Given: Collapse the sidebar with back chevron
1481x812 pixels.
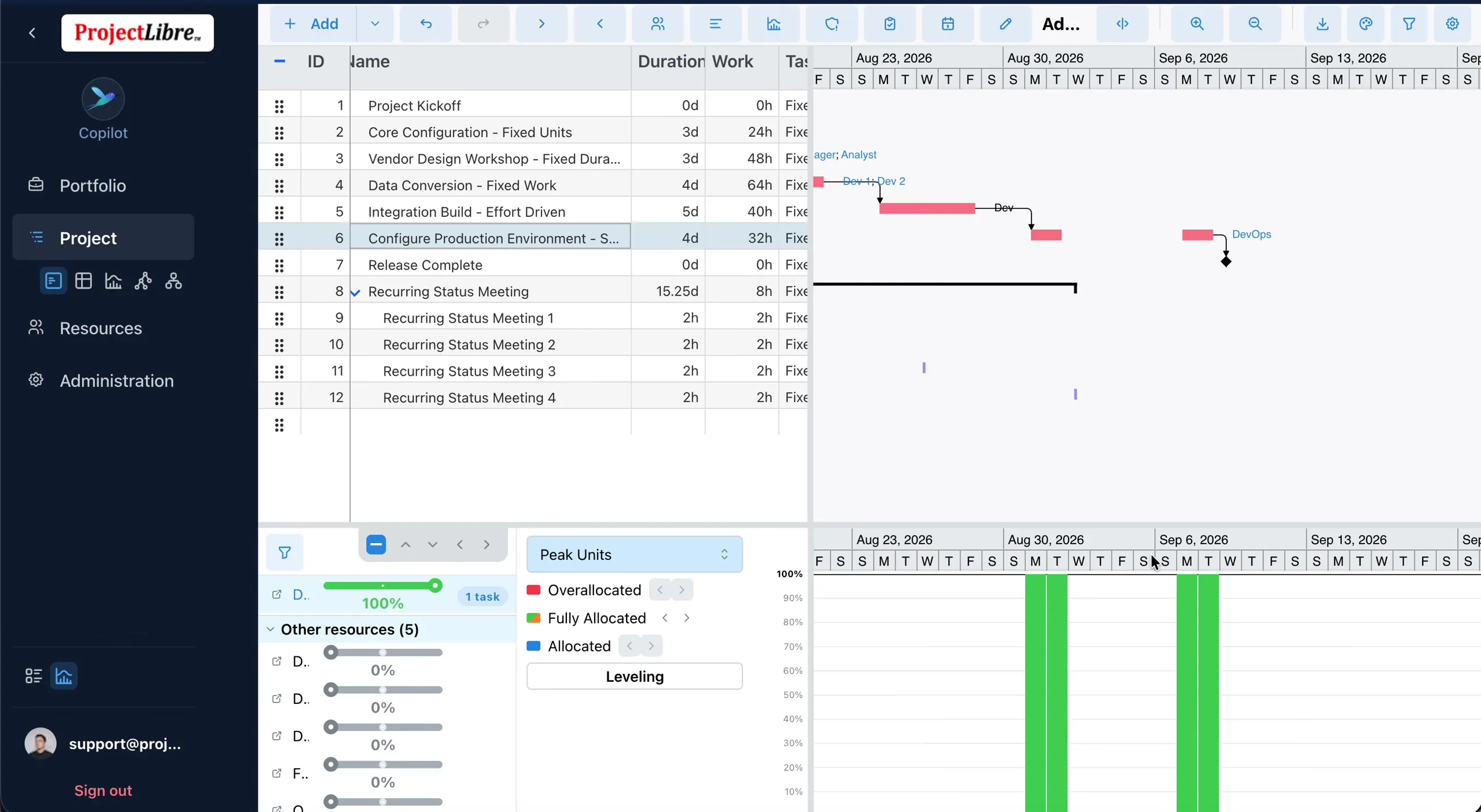Looking at the screenshot, I should (32, 33).
